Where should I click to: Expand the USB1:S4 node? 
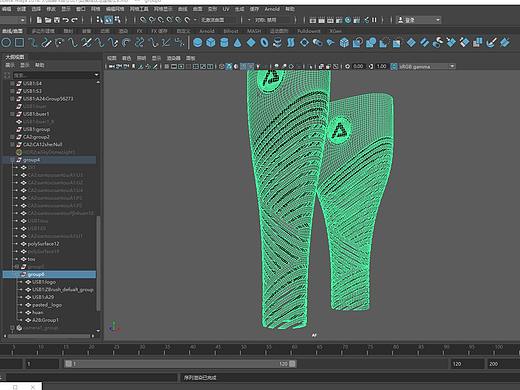pos(12,83)
